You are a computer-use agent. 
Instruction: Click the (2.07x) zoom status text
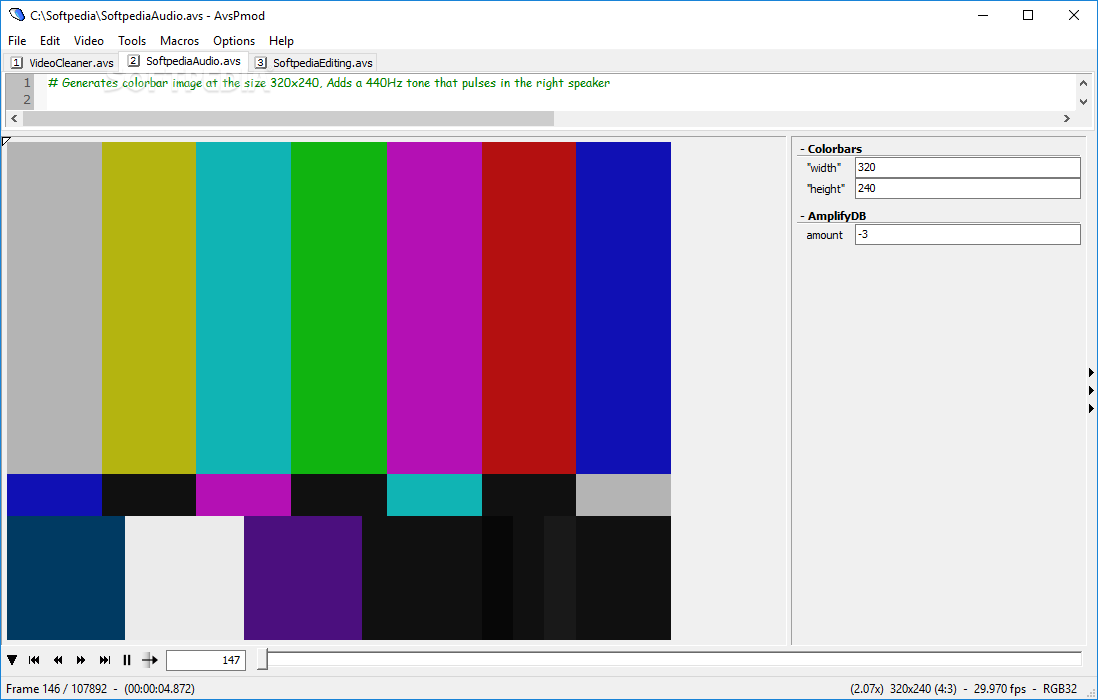[x=867, y=689]
